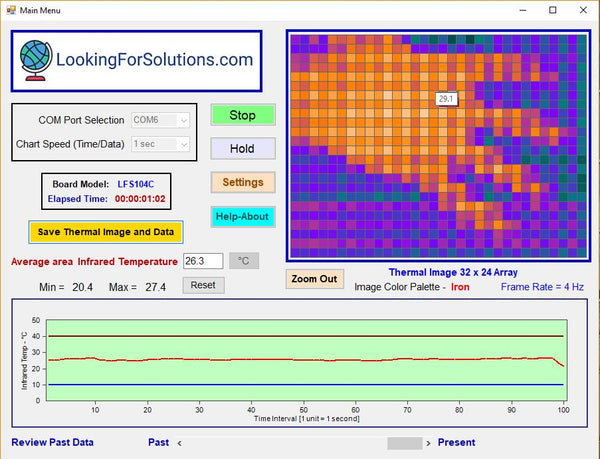Click the Iron color palette label
Screen dimensions: 600x459
tap(460, 287)
